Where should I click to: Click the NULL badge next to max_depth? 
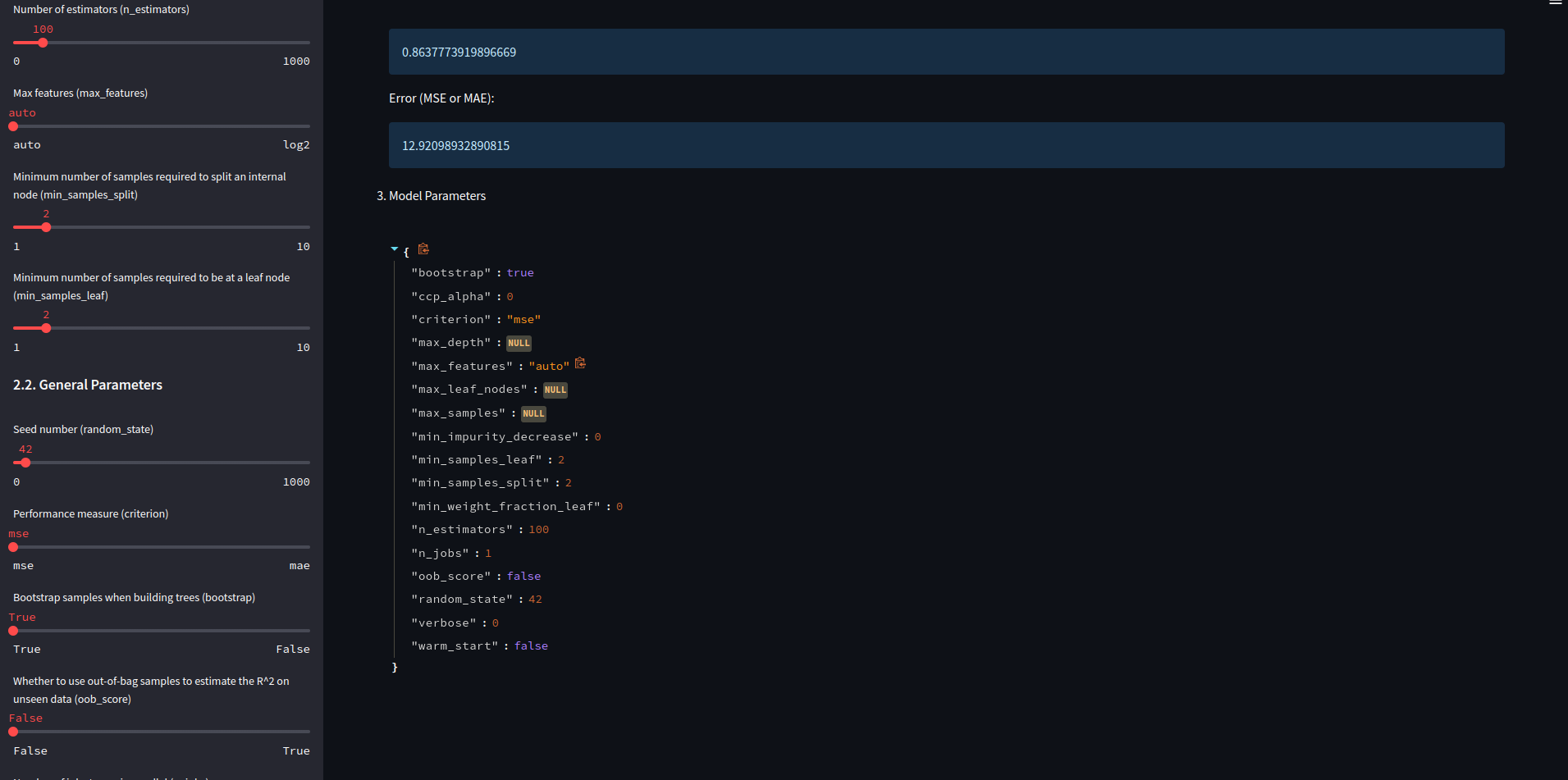pyautogui.click(x=519, y=343)
